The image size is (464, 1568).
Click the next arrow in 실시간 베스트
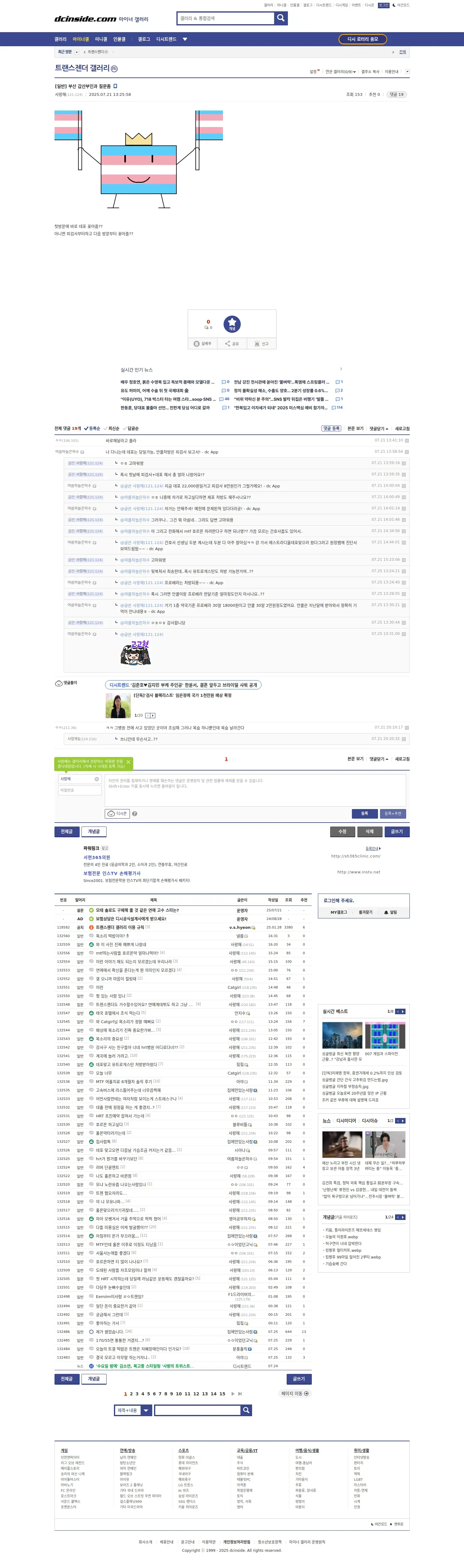click(x=403, y=1011)
